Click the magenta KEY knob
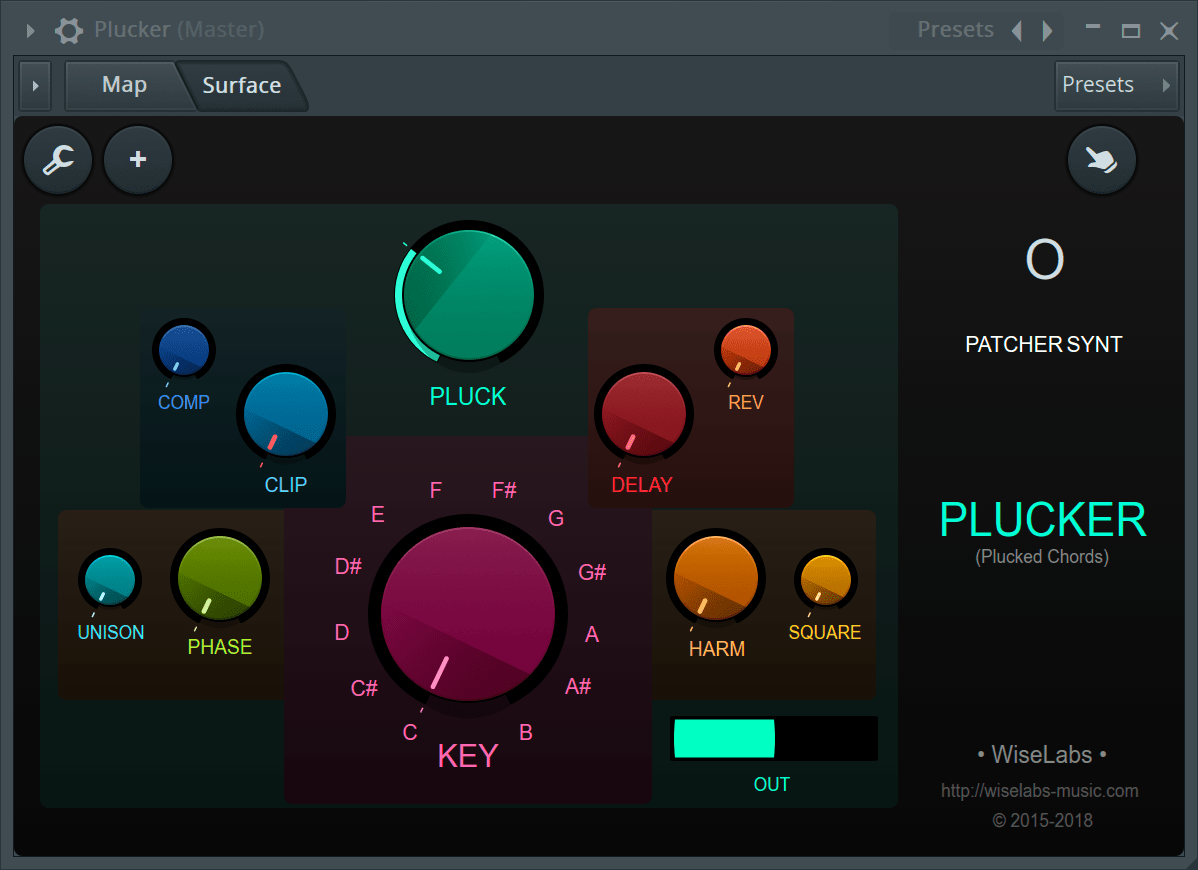Image resolution: width=1198 pixels, height=870 pixels. tap(468, 615)
